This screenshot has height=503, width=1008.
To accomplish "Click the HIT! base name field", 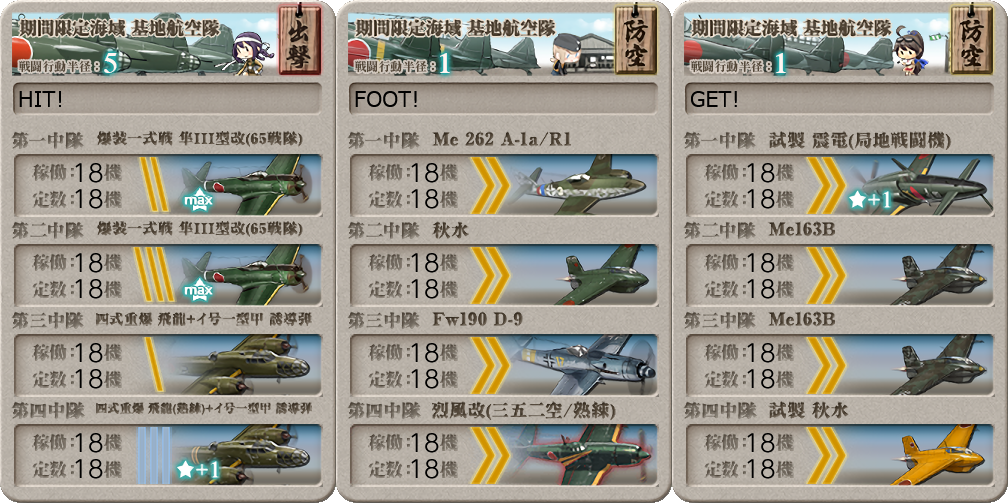I will pyautogui.click(x=167, y=99).
